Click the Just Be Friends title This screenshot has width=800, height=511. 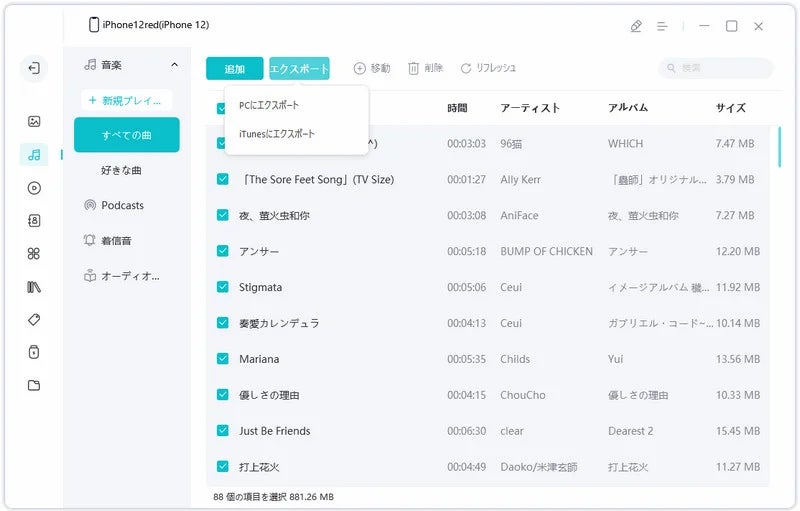[274, 431]
